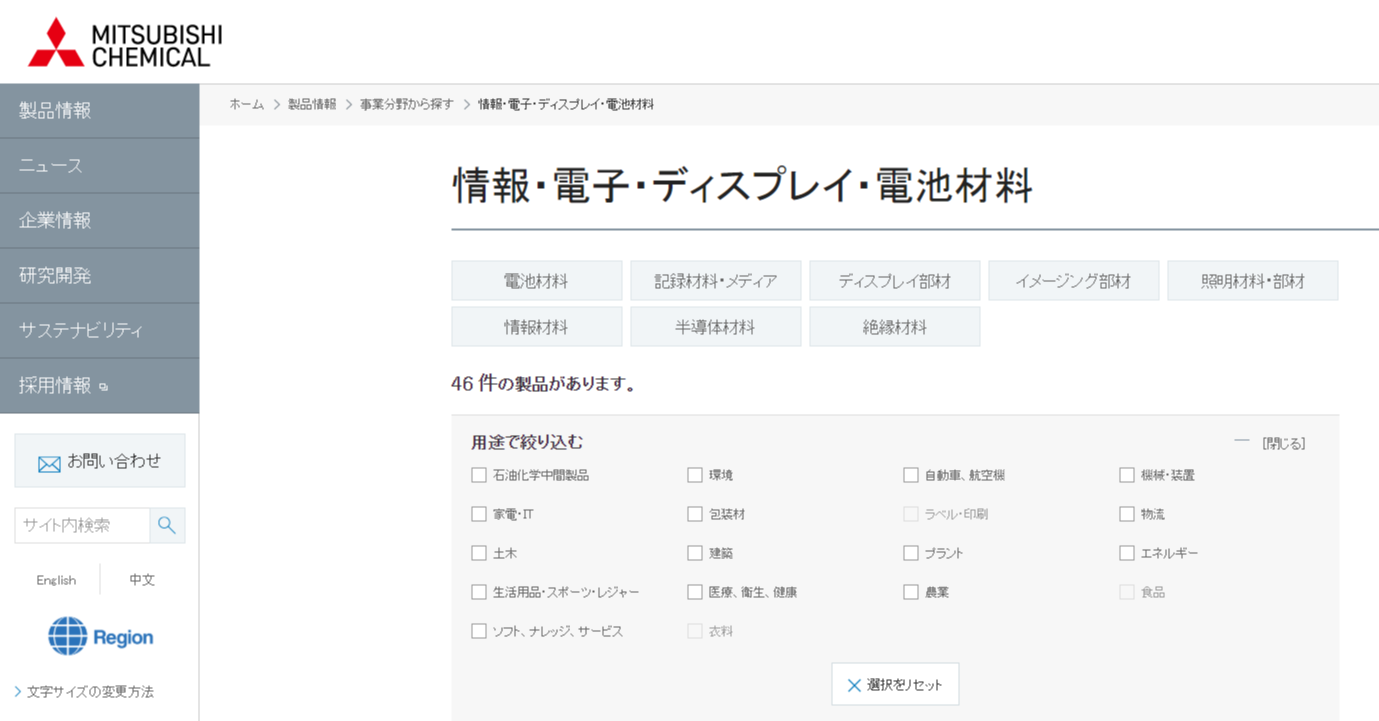Image resolution: width=1379 pixels, height=721 pixels.
Task: Click the magnifier search icon
Action: pyautogui.click(x=167, y=525)
